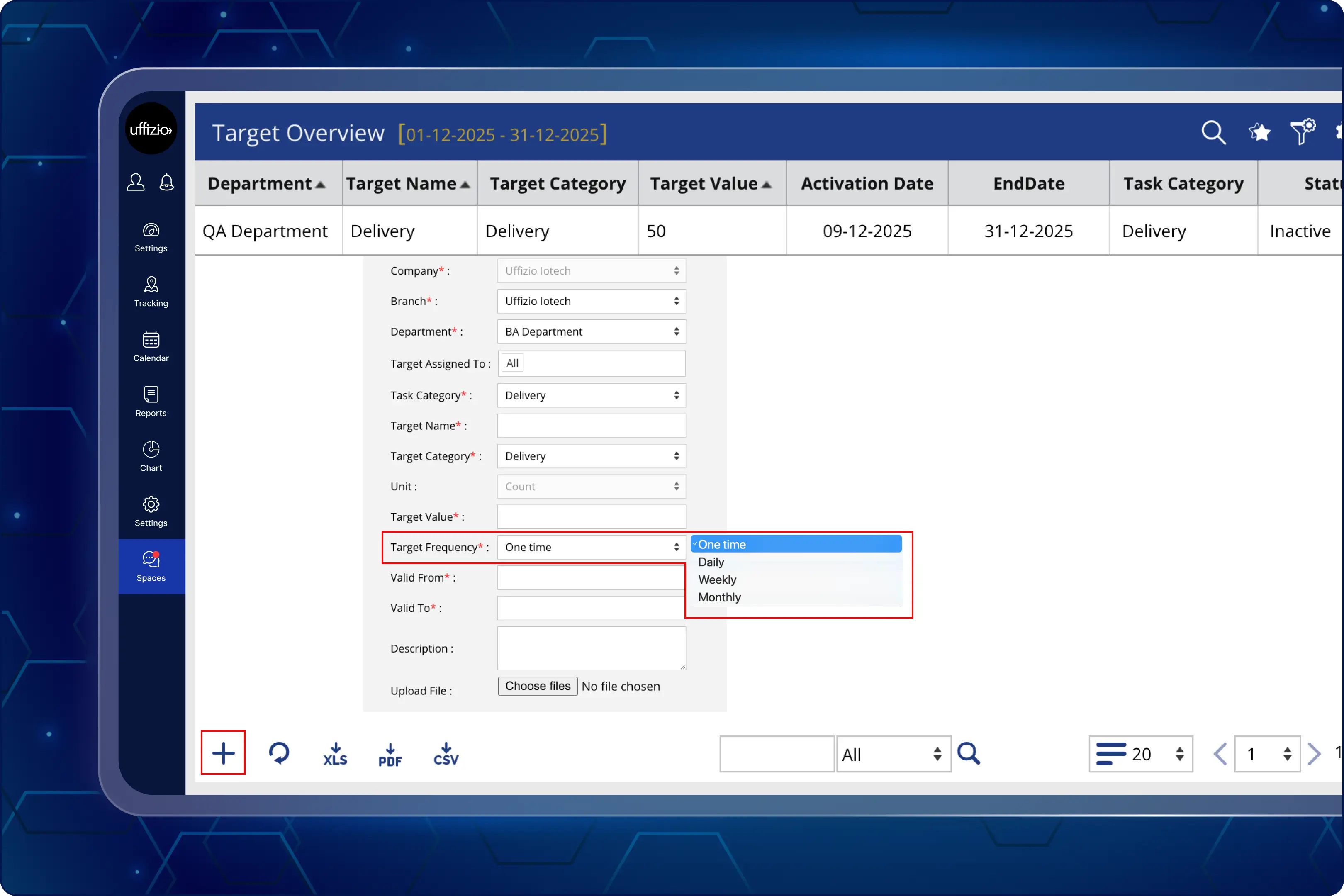1344x896 pixels.
Task: Open the Department dropdown
Action: coord(591,331)
